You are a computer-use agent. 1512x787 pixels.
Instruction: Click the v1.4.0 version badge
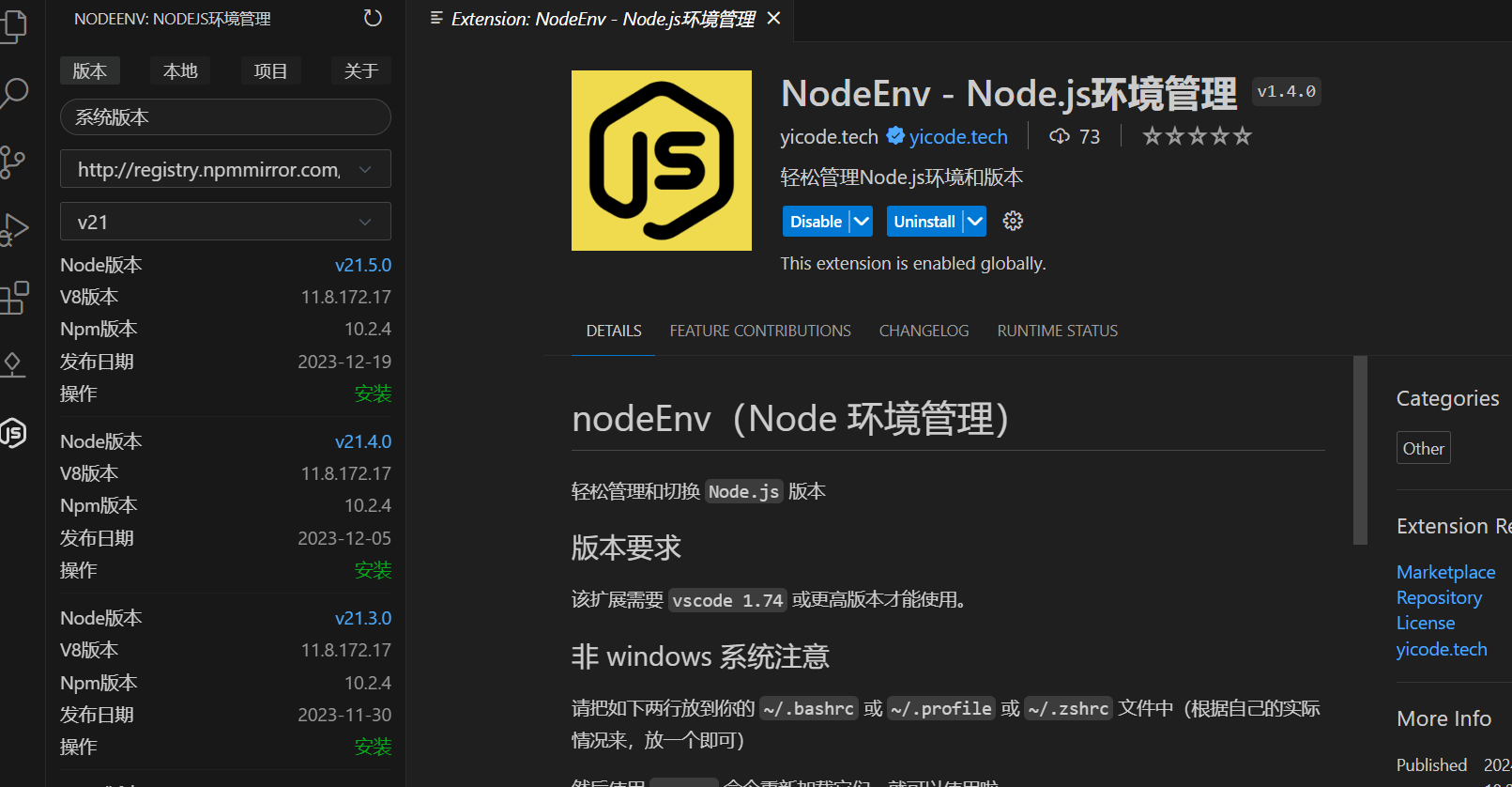coord(1287,91)
